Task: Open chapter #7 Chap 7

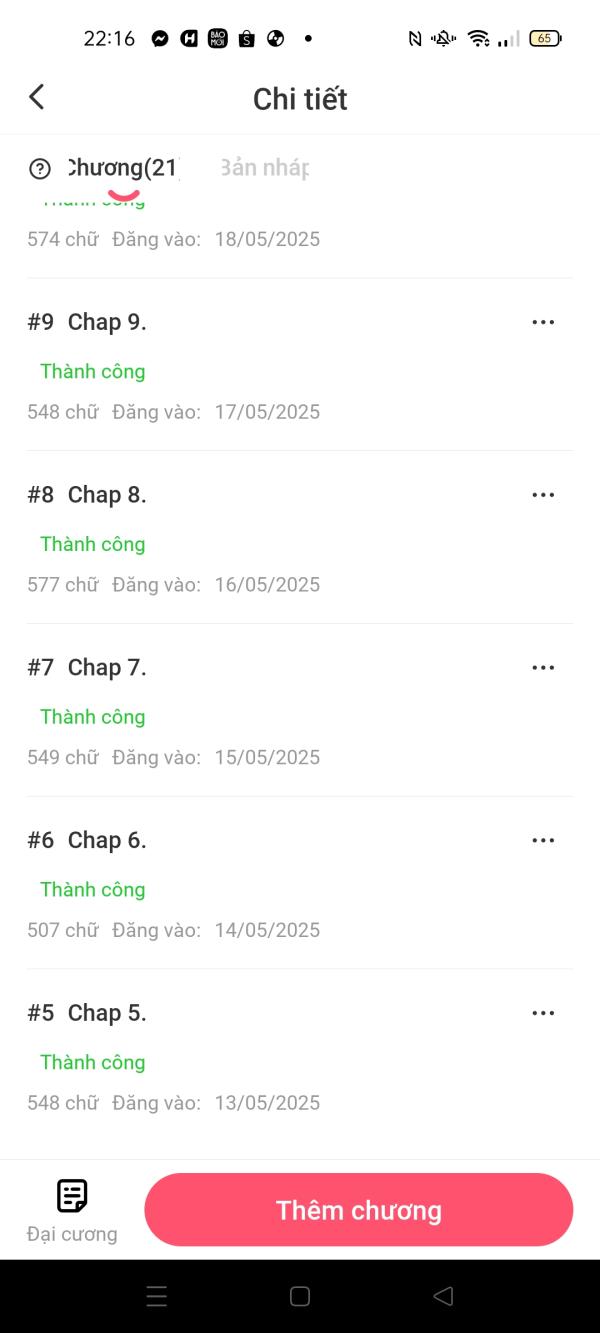Action: [107, 668]
